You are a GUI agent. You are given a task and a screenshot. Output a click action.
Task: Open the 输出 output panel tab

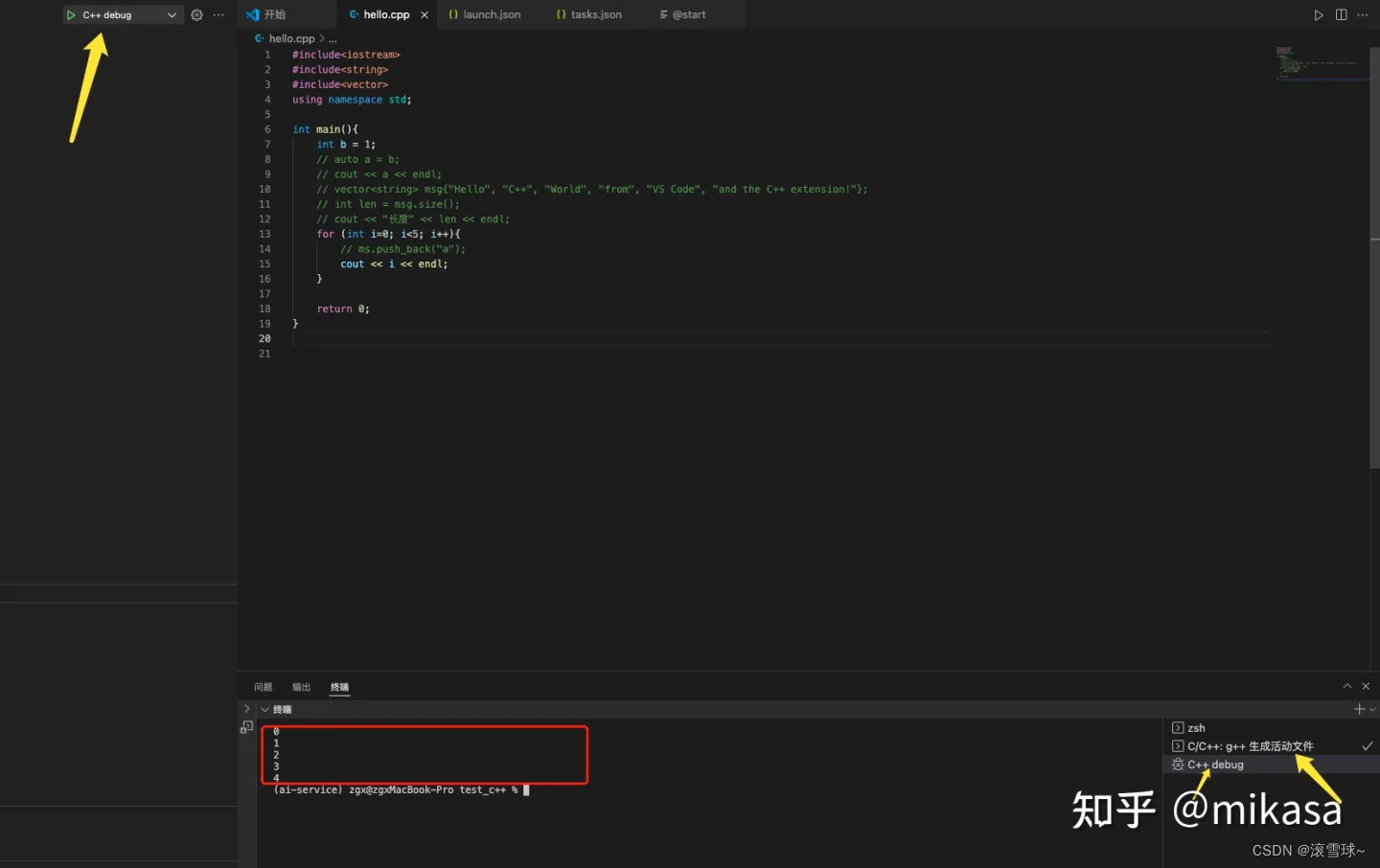point(302,687)
